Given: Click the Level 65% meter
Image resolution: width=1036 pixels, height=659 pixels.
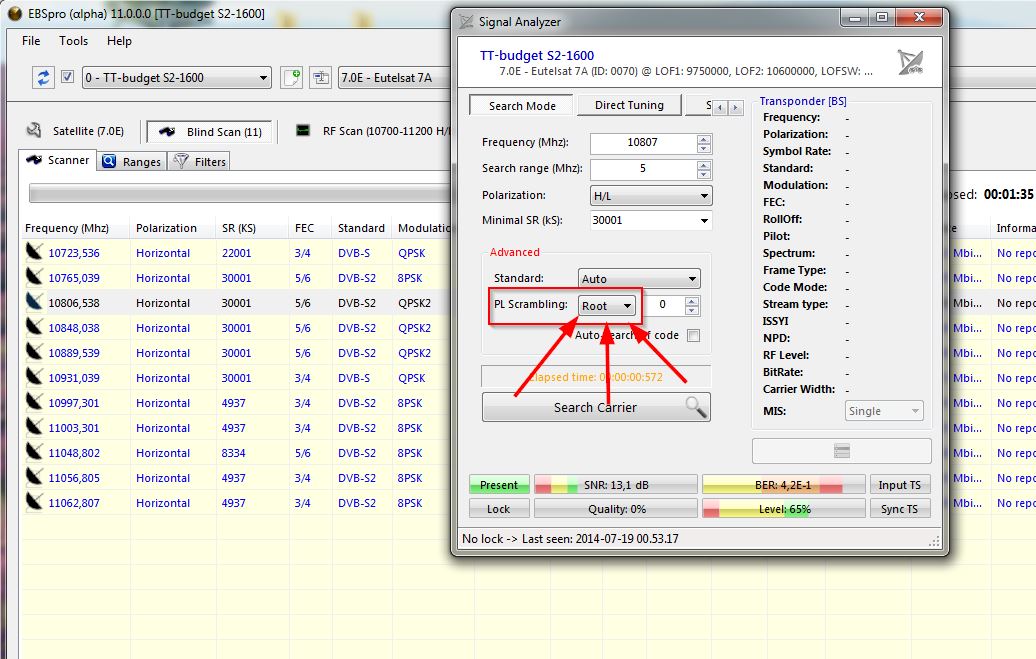Looking at the screenshot, I should pos(784,509).
